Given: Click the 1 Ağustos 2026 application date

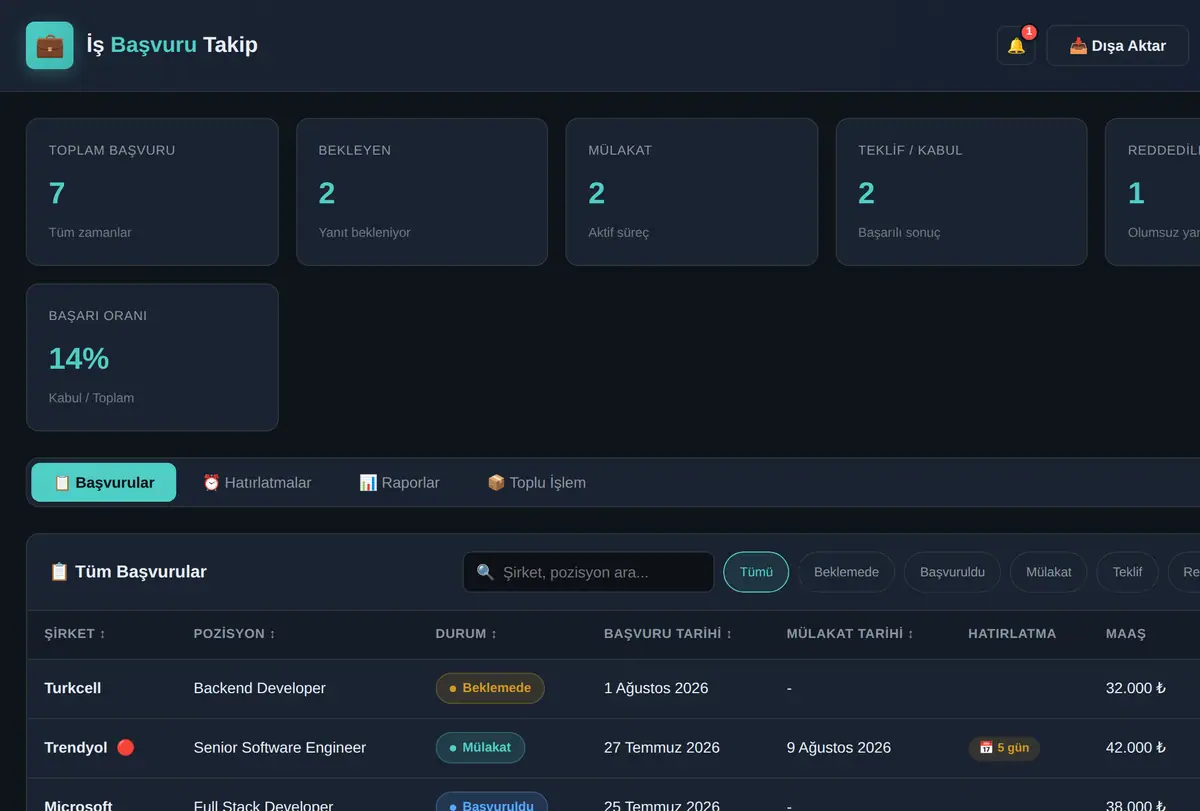Looking at the screenshot, I should 656,688.
